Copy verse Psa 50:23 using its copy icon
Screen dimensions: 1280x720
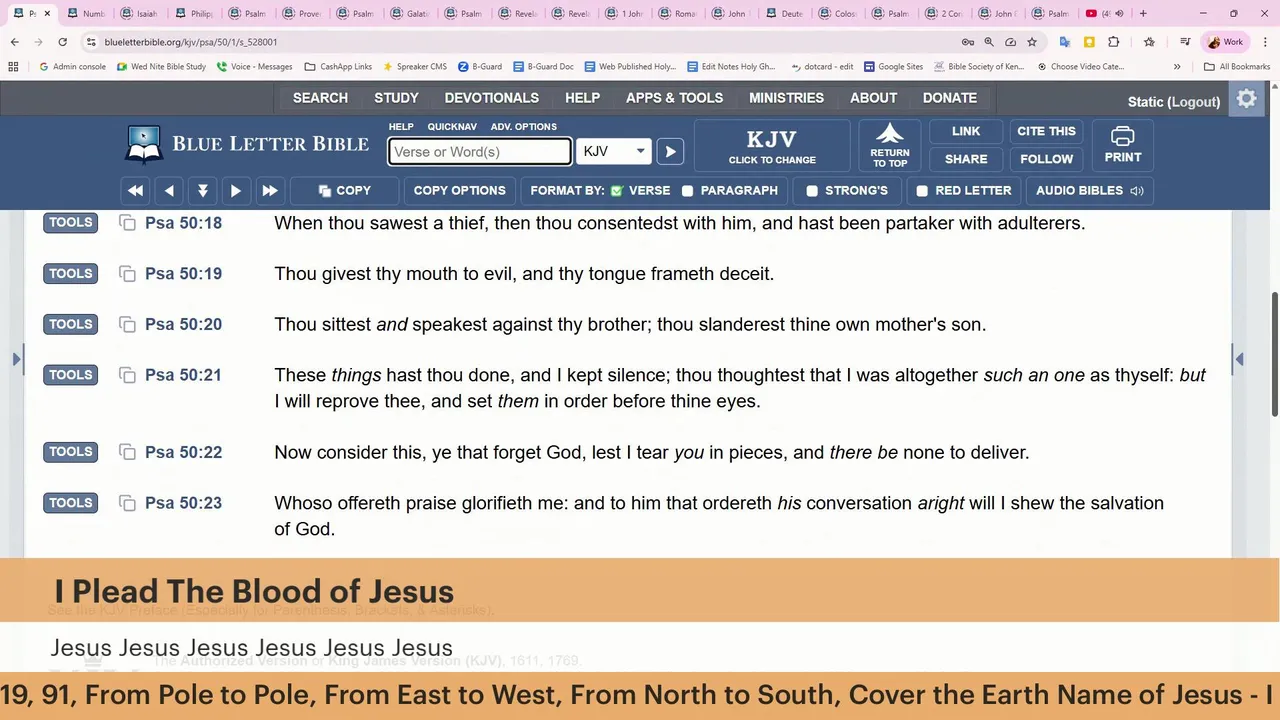click(x=127, y=503)
